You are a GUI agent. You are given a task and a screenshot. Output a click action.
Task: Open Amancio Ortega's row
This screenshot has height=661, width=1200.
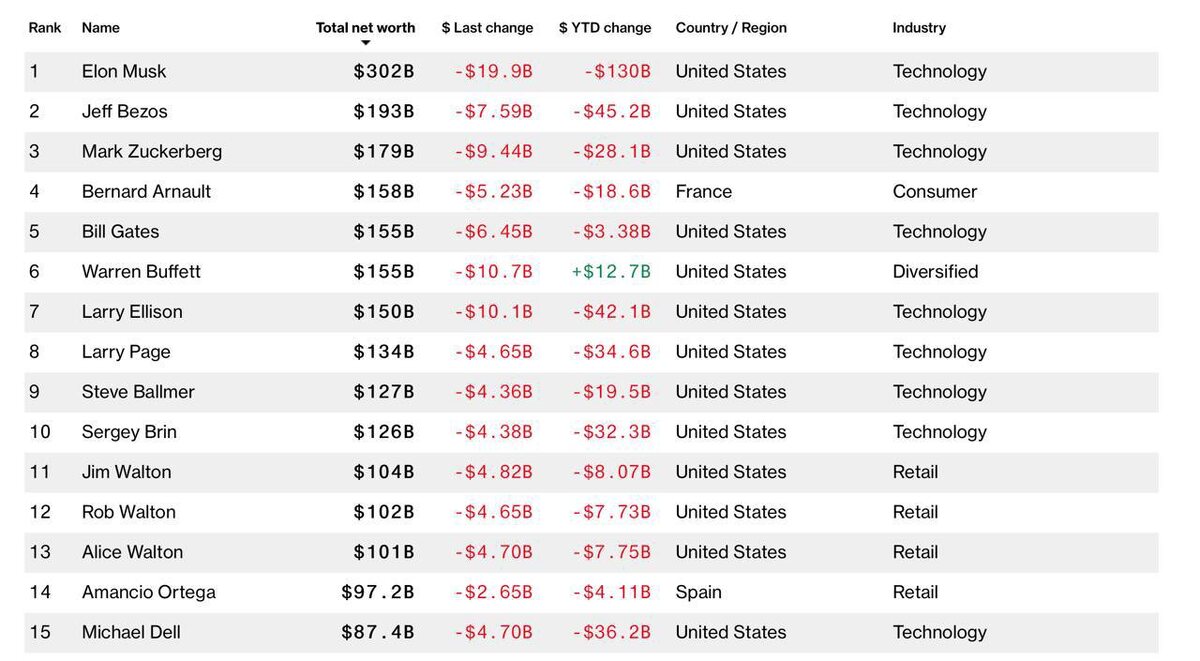[x=591, y=592]
